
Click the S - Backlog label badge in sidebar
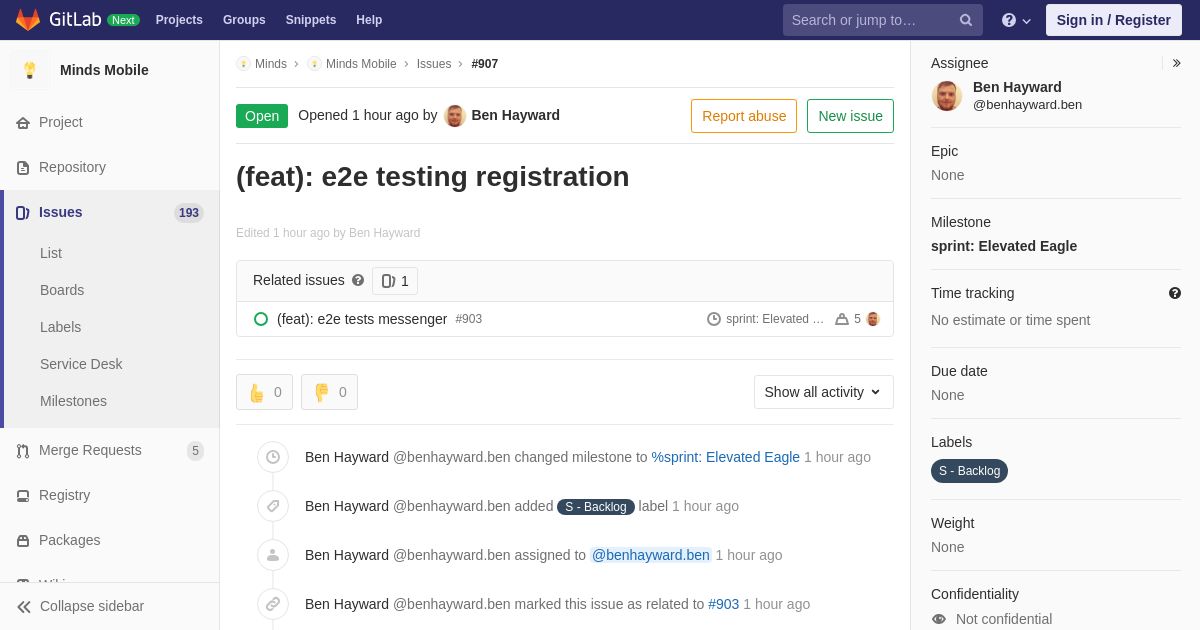tap(969, 471)
